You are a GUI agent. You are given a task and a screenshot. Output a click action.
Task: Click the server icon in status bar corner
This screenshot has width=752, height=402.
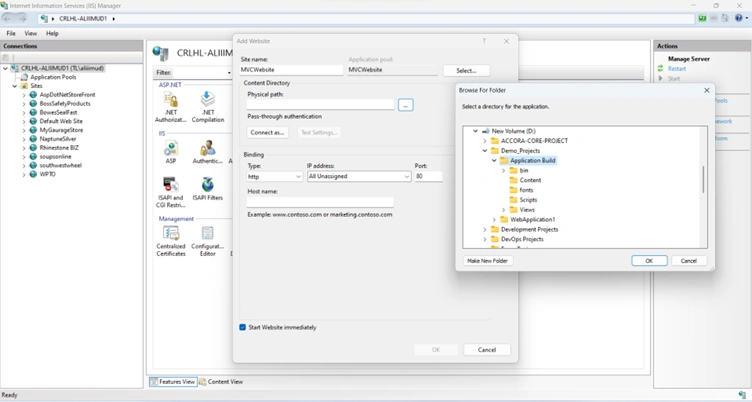(742, 395)
